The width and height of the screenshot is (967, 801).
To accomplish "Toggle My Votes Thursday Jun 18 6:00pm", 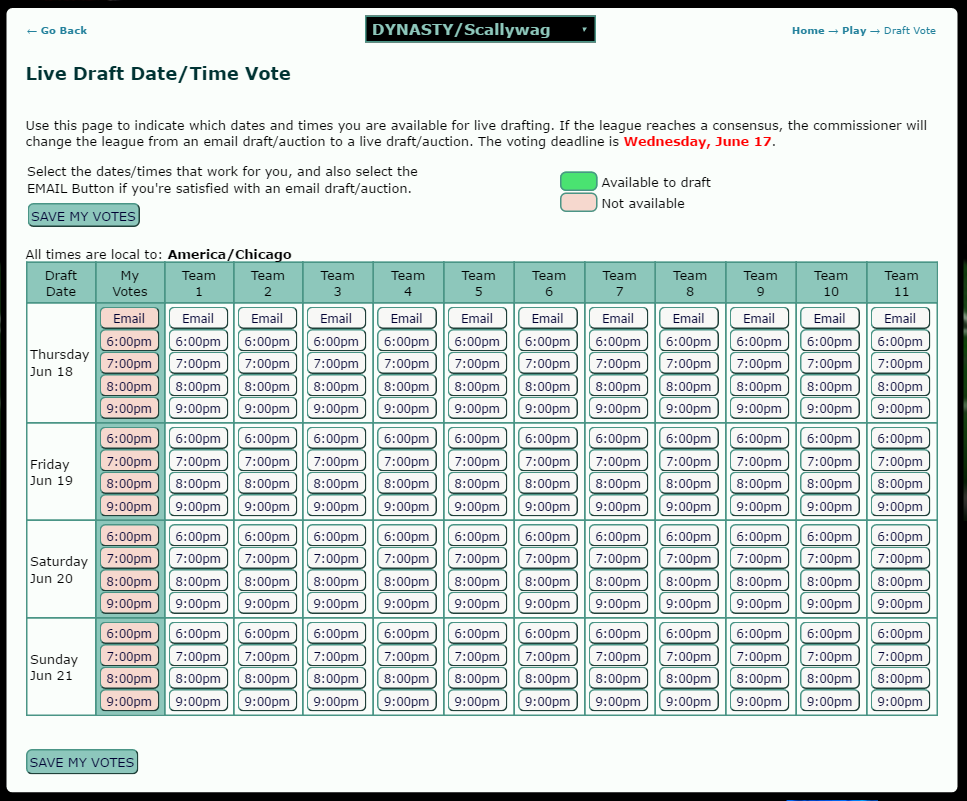I will coord(129,341).
